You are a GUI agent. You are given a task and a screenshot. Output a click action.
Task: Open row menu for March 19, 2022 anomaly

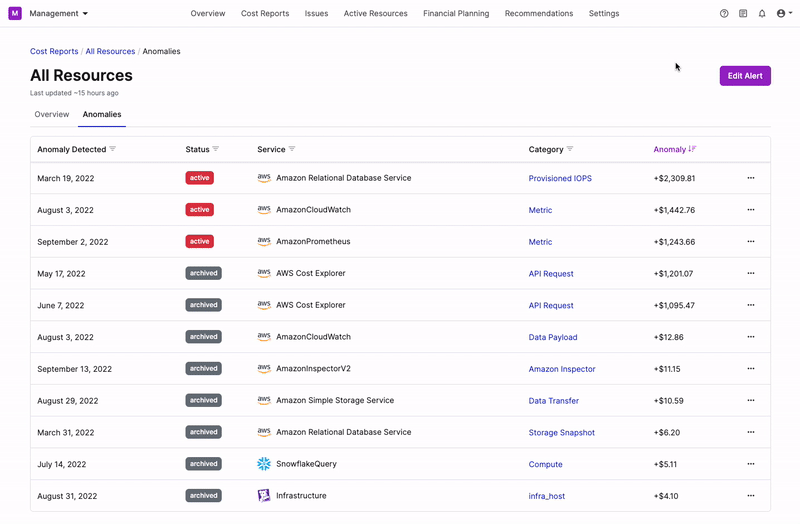[751, 178]
